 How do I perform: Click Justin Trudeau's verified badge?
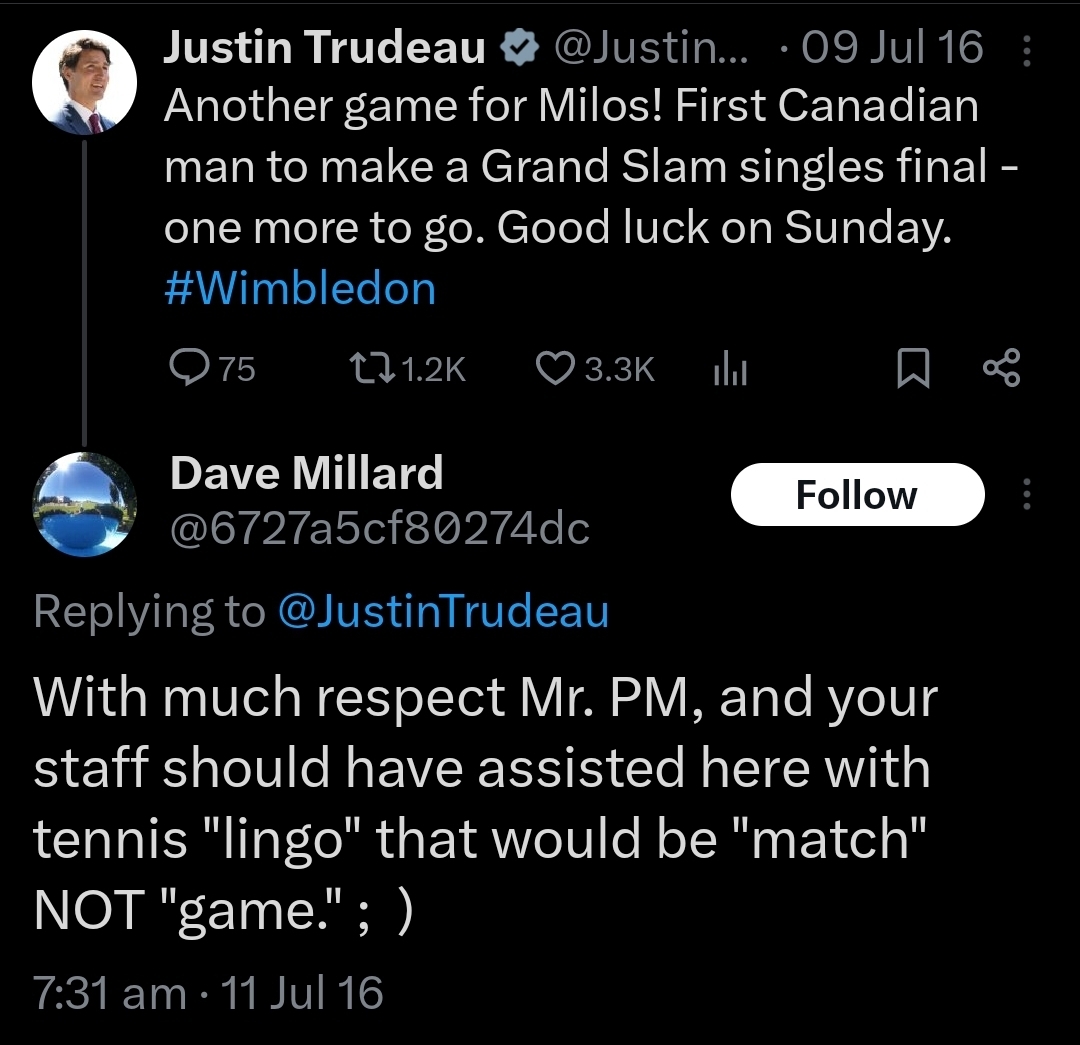pyautogui.click(x=517, y=48)
